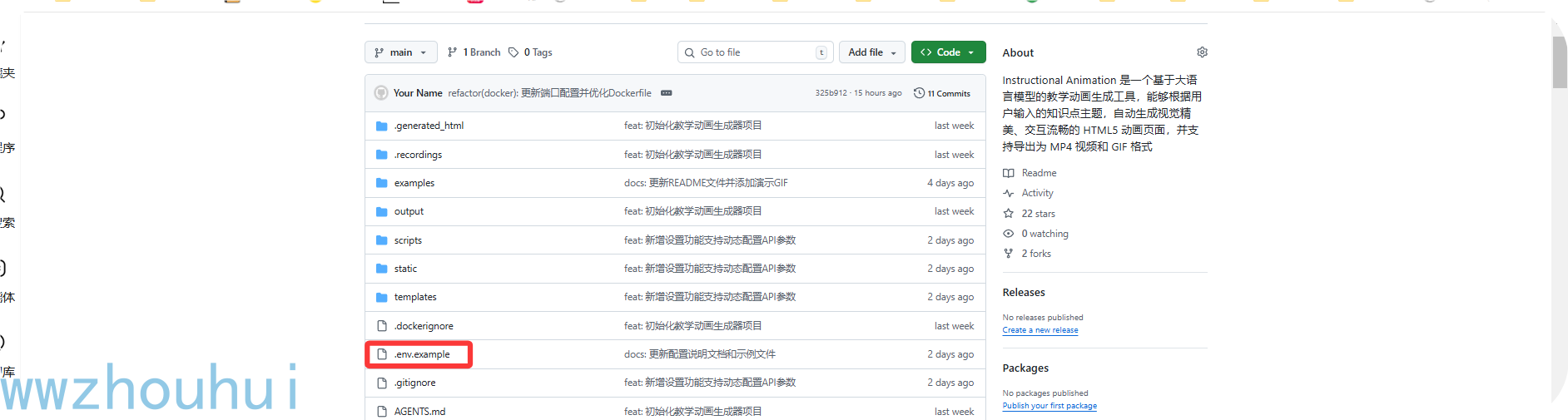The width and height of the screenshot is (1568, 420).
Task: Open the refactor(docker) latest commit message
Action: coord(549,93)
